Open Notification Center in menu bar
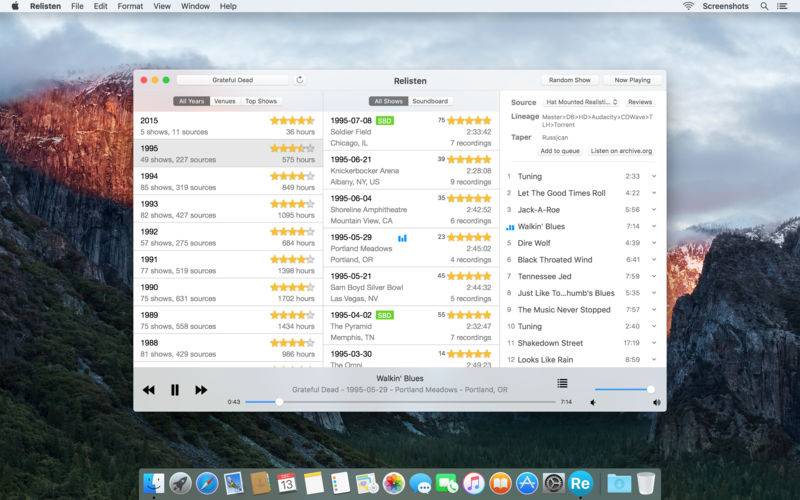The height and width of the screenshot is (500, 800). (x=782, y=6)
